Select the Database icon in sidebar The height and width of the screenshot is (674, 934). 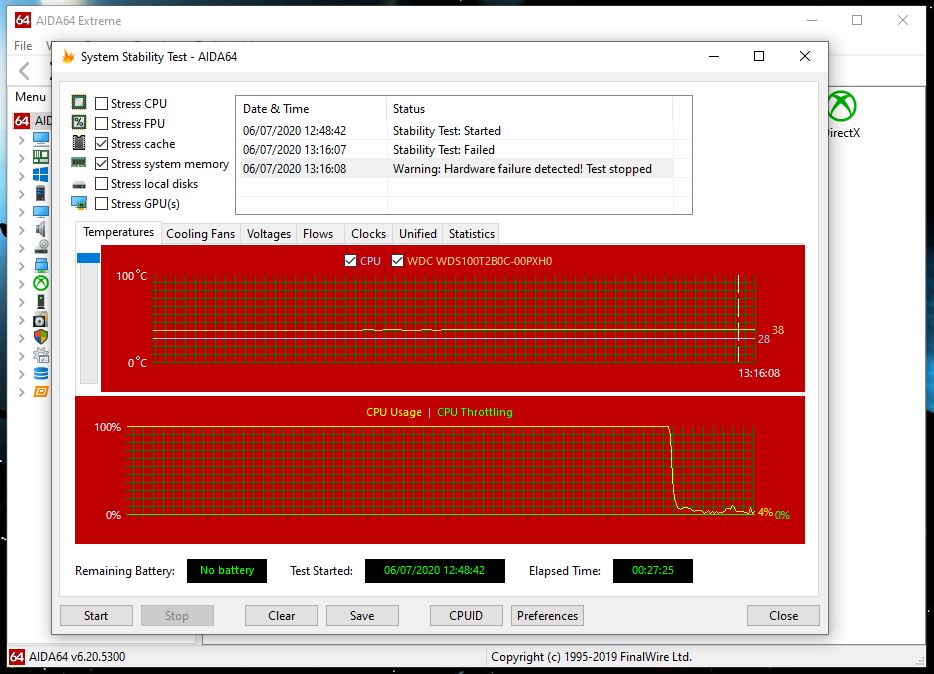tap(41, 373)
